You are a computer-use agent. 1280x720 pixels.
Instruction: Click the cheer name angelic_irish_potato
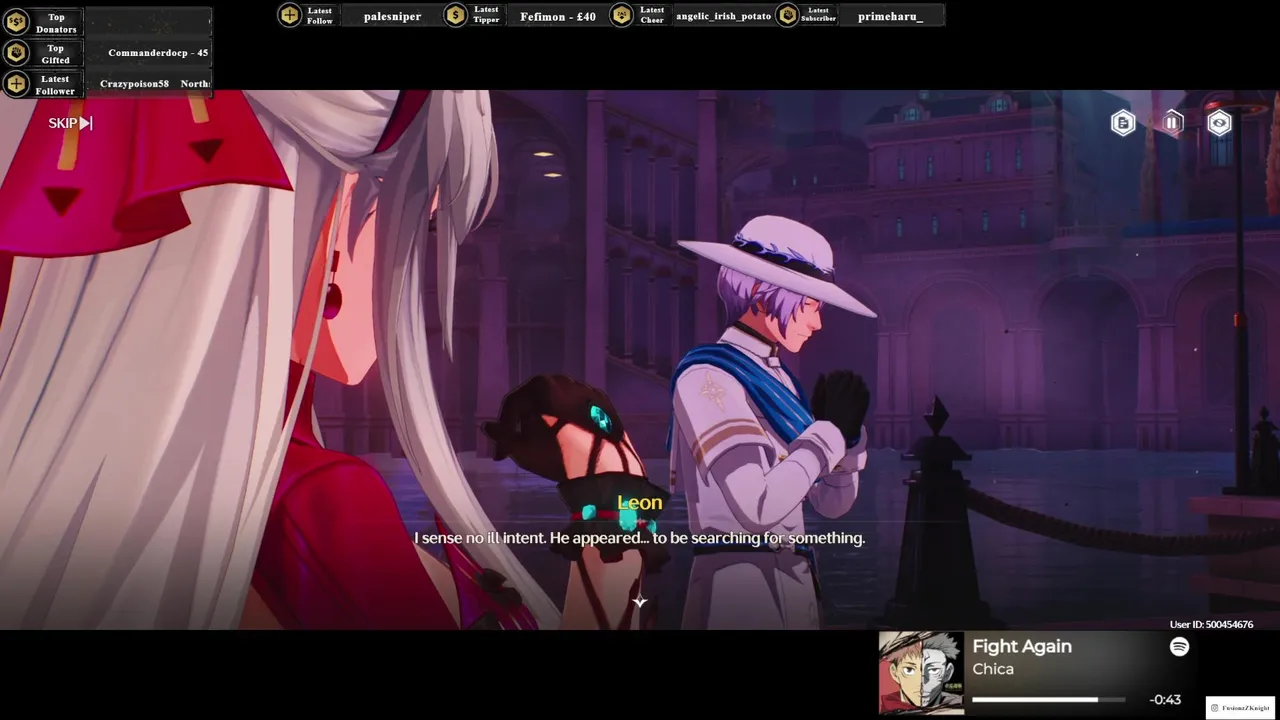point(723,16)
